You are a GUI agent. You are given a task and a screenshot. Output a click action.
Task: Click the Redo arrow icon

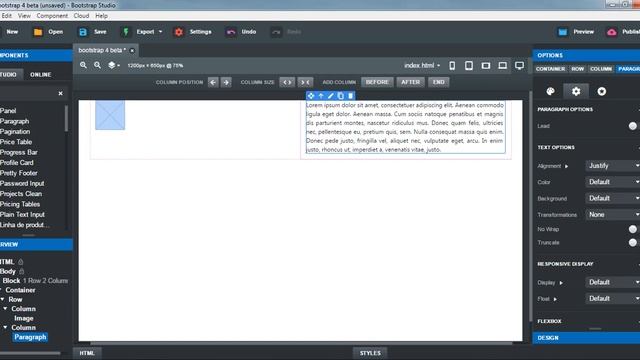276,32
